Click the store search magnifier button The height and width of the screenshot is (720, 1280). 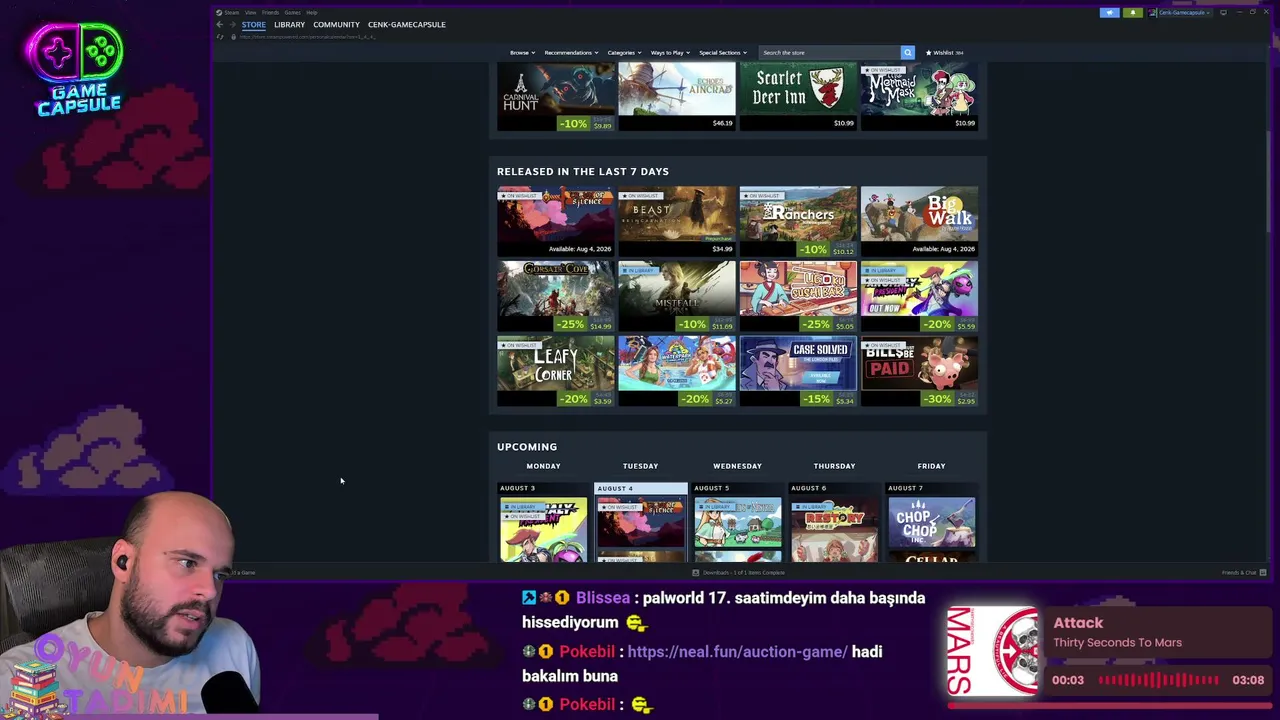click(907, 52)
